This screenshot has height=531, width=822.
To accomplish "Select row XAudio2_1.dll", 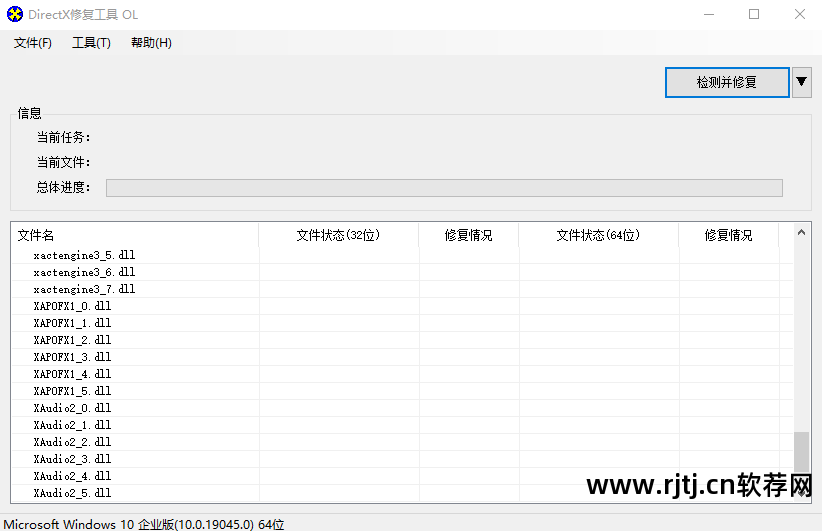I will (402, 425).
